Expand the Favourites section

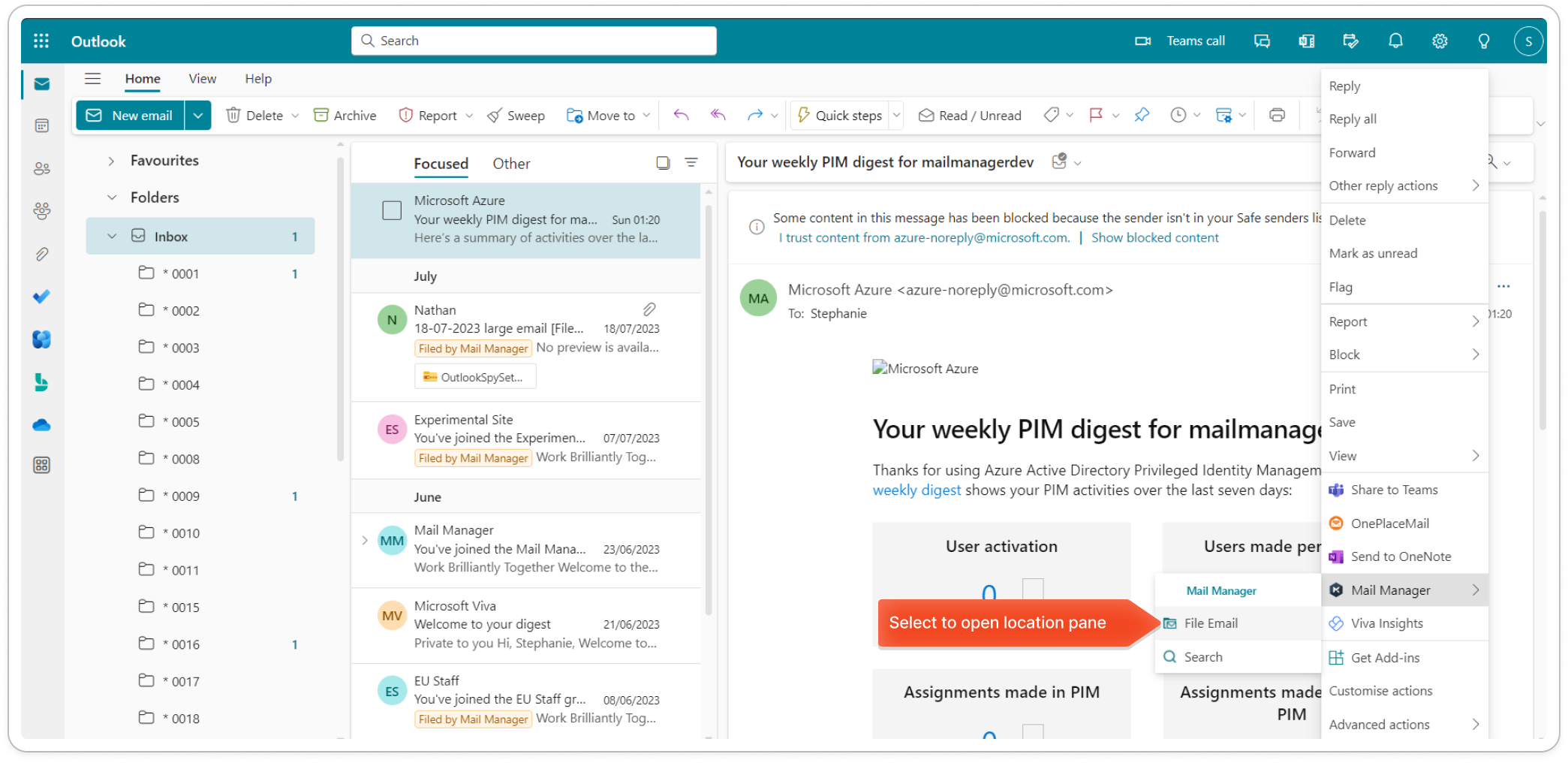click(111, 161)
